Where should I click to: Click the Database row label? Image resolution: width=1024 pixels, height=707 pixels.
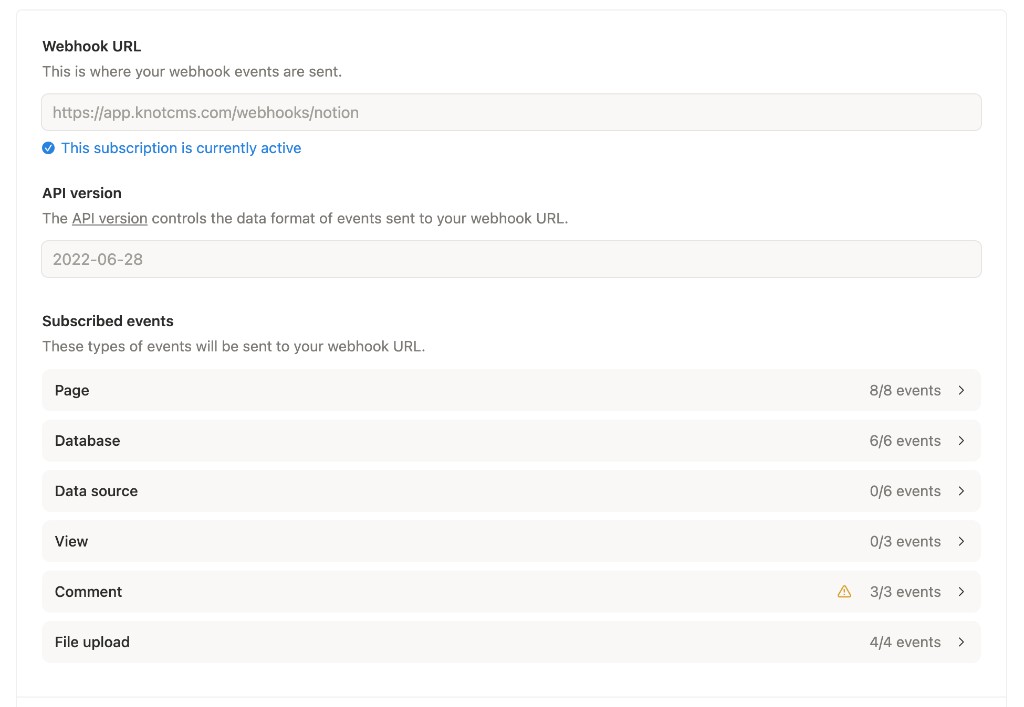(88, 441)
